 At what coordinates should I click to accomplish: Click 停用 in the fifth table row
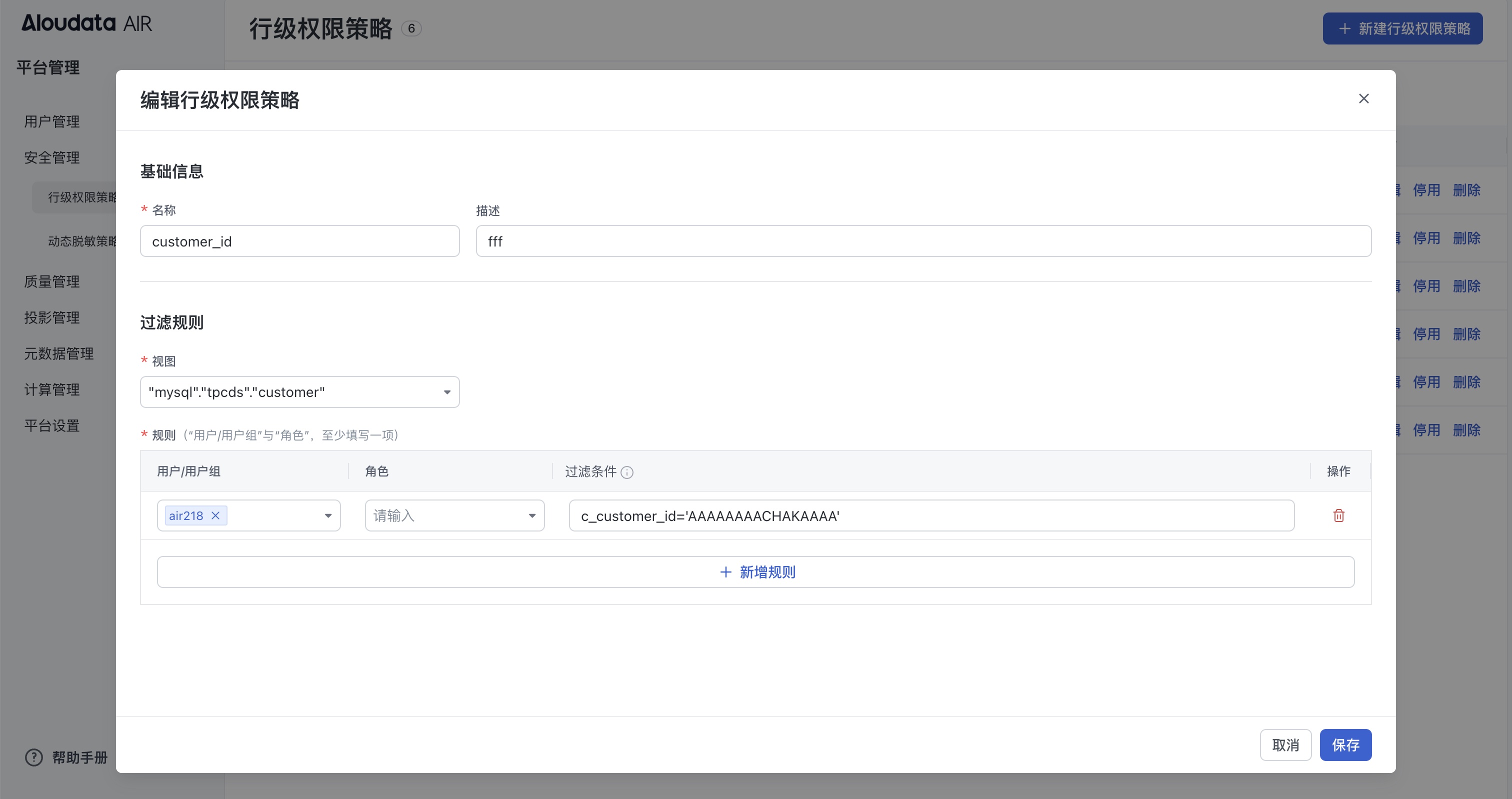click(x=1426, y=382)
